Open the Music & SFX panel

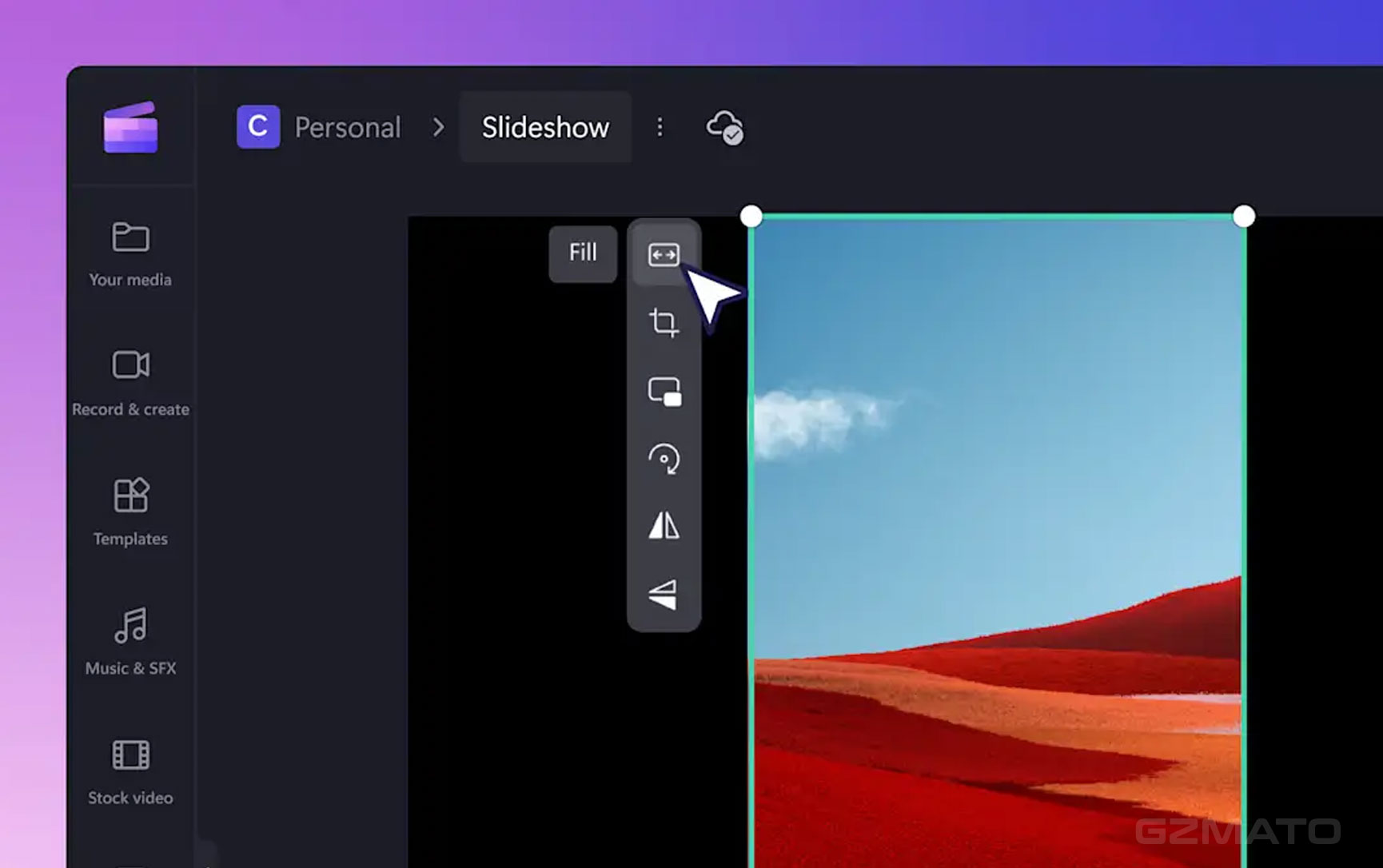click(130, 642)
